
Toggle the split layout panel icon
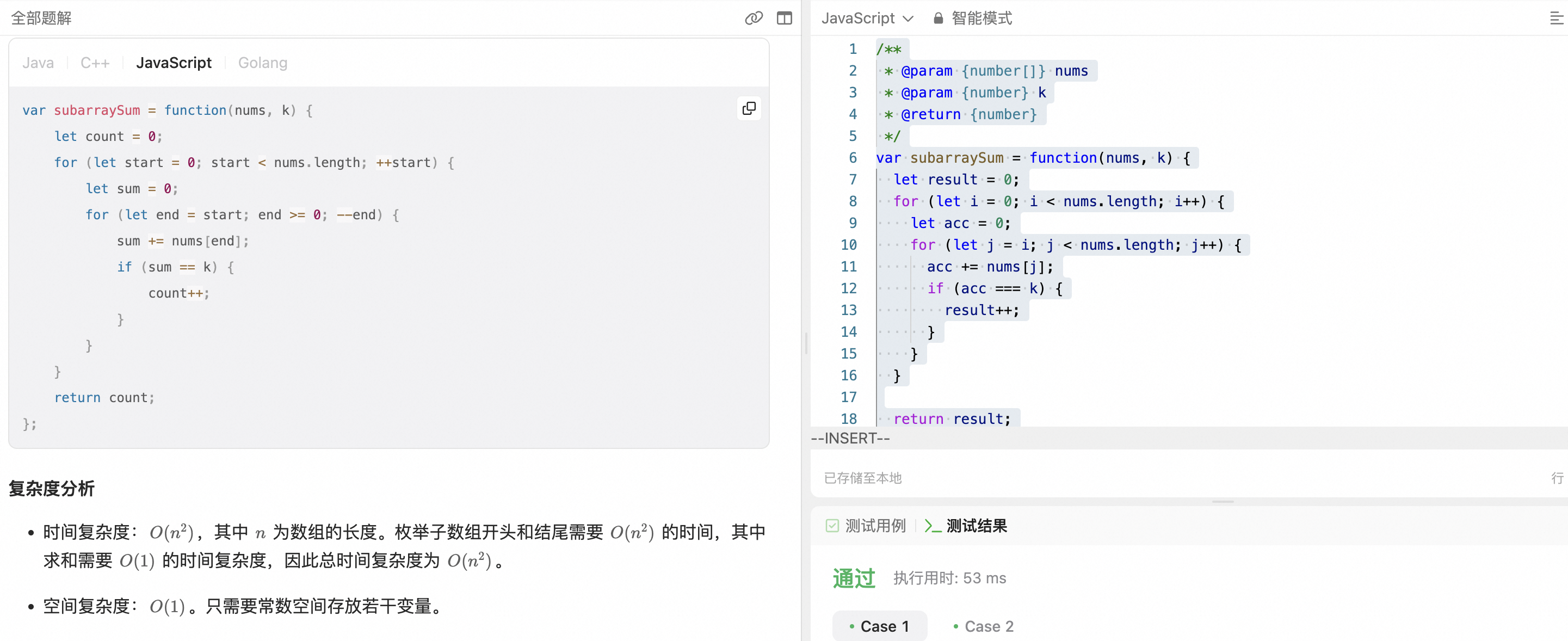click(x=785, y=19)
